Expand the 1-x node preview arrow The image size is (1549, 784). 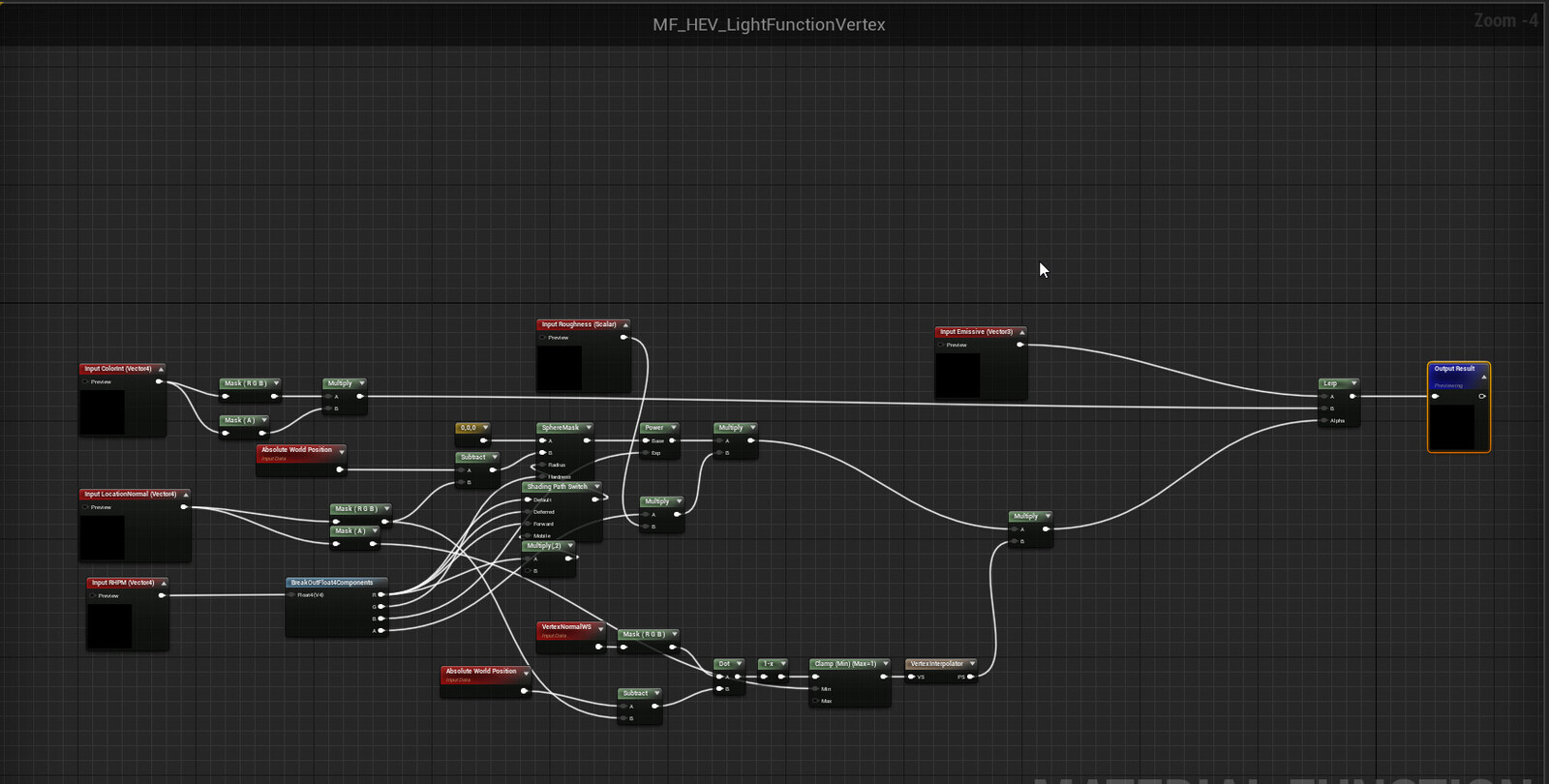tap(783, 664)
